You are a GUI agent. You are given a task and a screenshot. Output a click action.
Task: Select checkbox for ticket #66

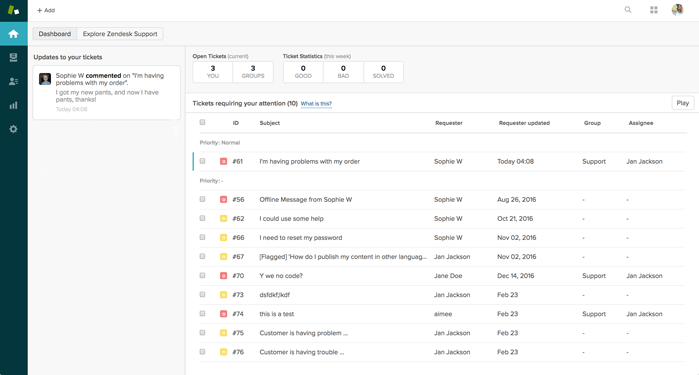[x=202, y=237]
